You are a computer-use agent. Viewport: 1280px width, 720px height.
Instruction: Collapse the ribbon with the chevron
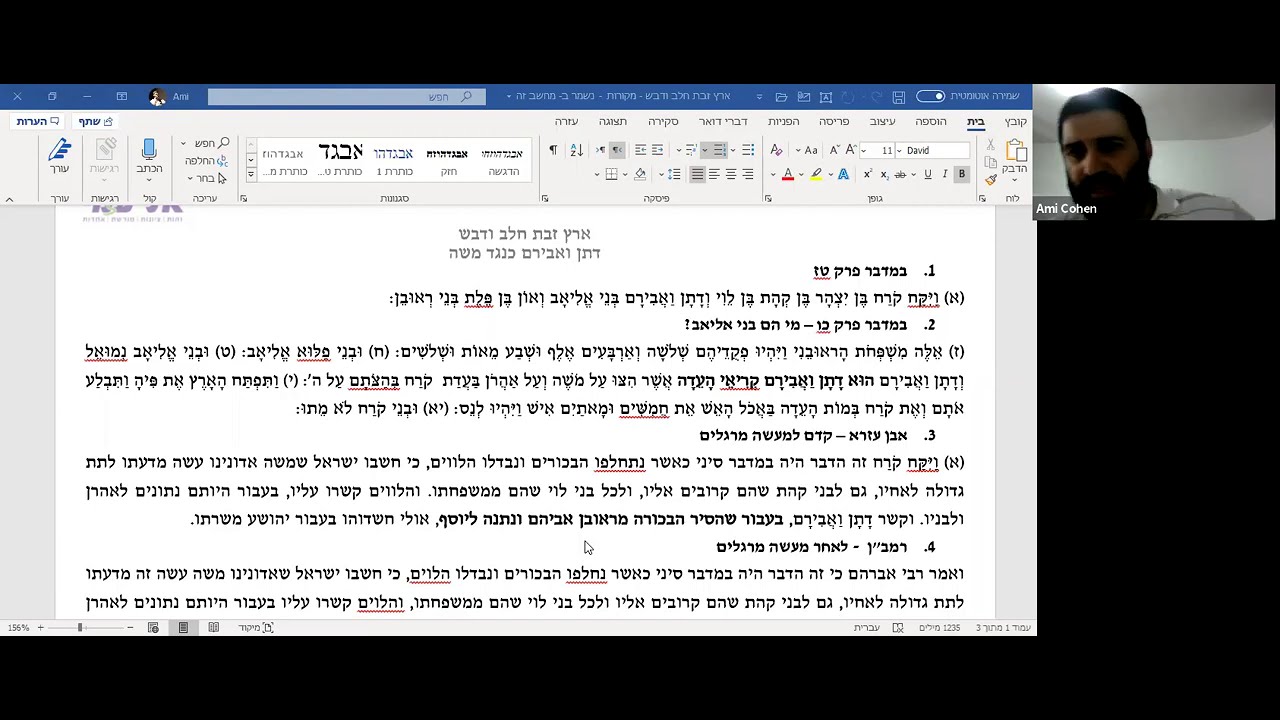9,199
